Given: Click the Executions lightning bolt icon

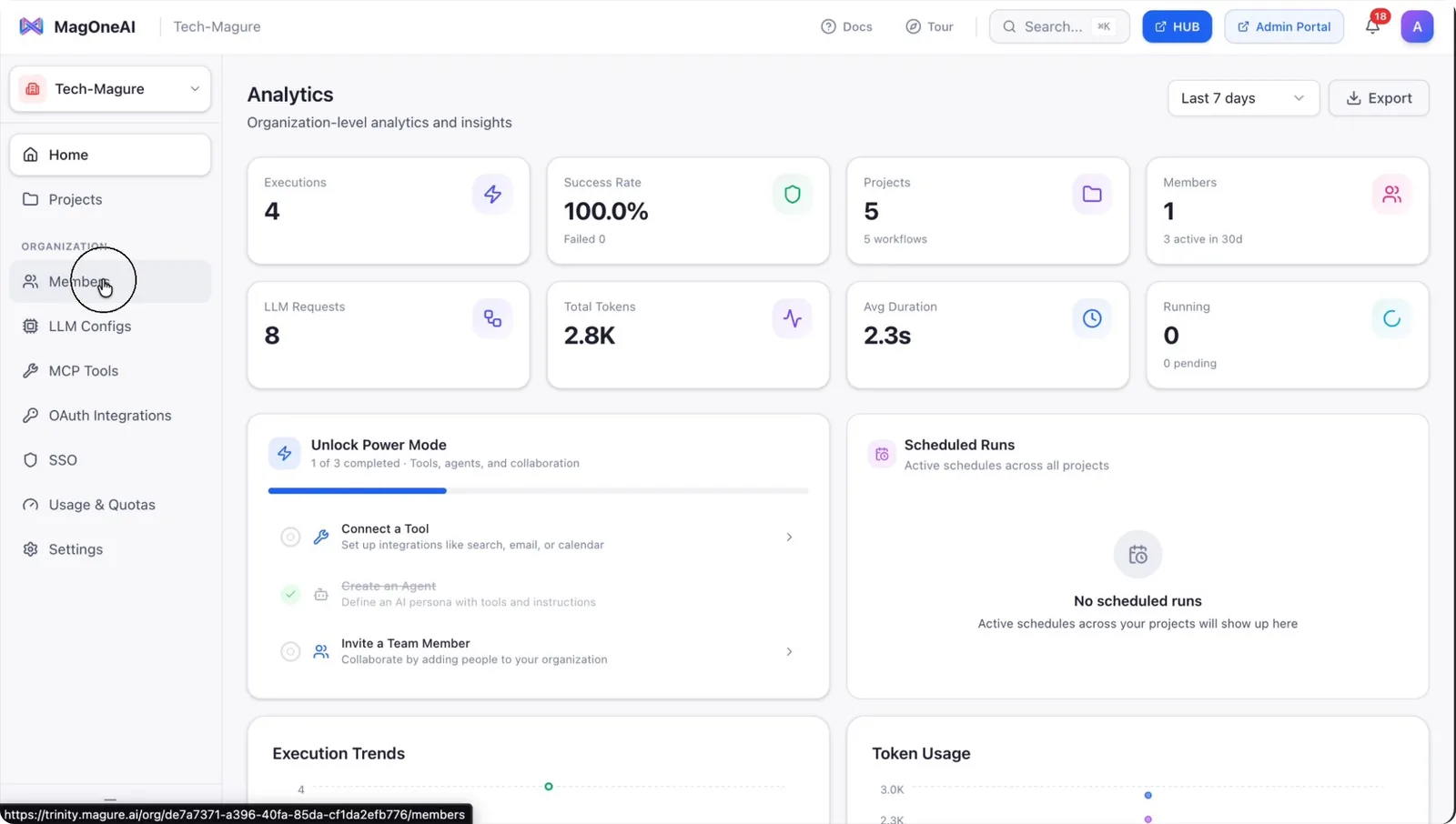Looking at the screenshot, I should tap(492, 194).
